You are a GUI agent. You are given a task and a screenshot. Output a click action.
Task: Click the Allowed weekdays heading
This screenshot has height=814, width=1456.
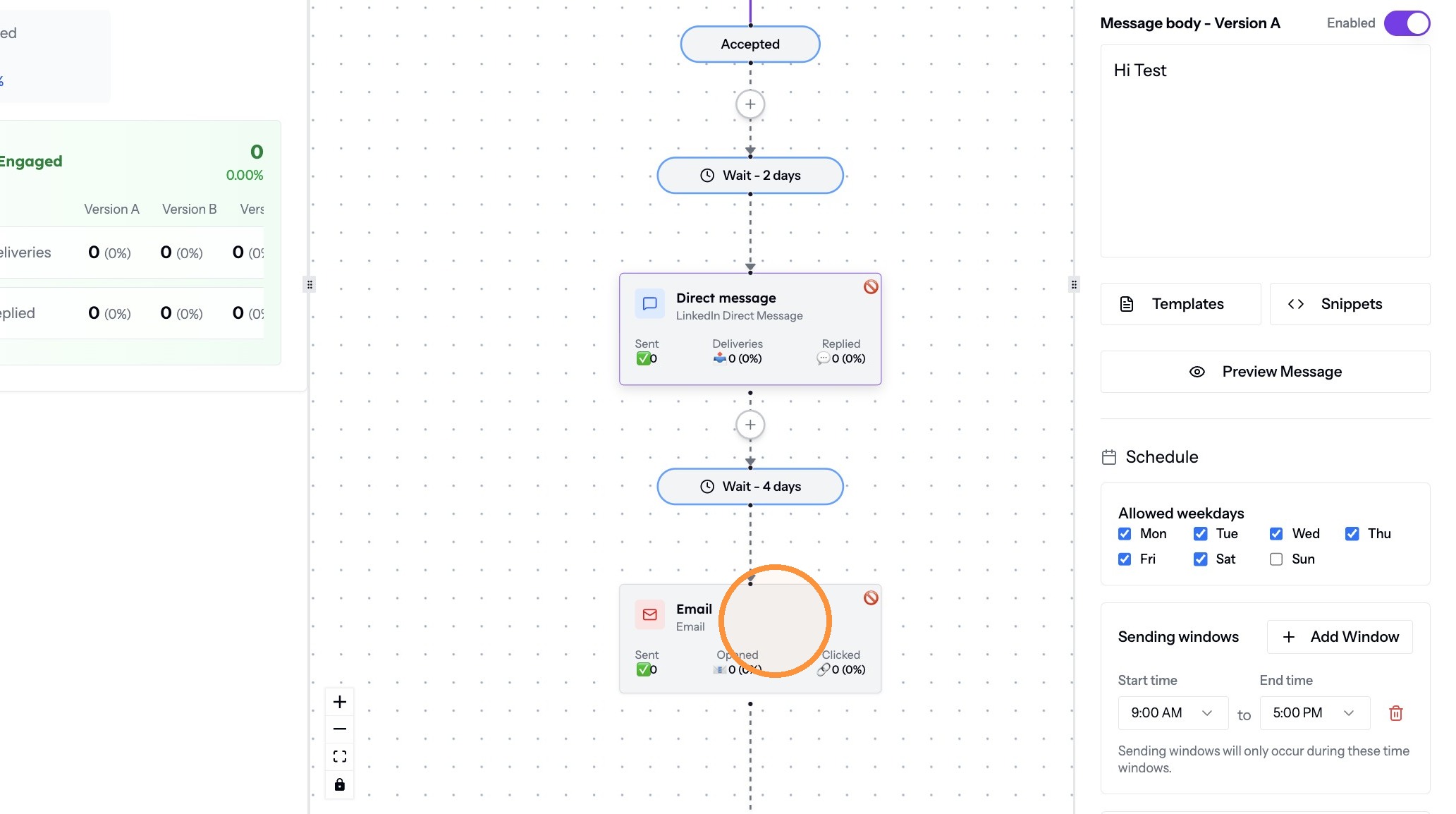click(x=1181, y=514)
